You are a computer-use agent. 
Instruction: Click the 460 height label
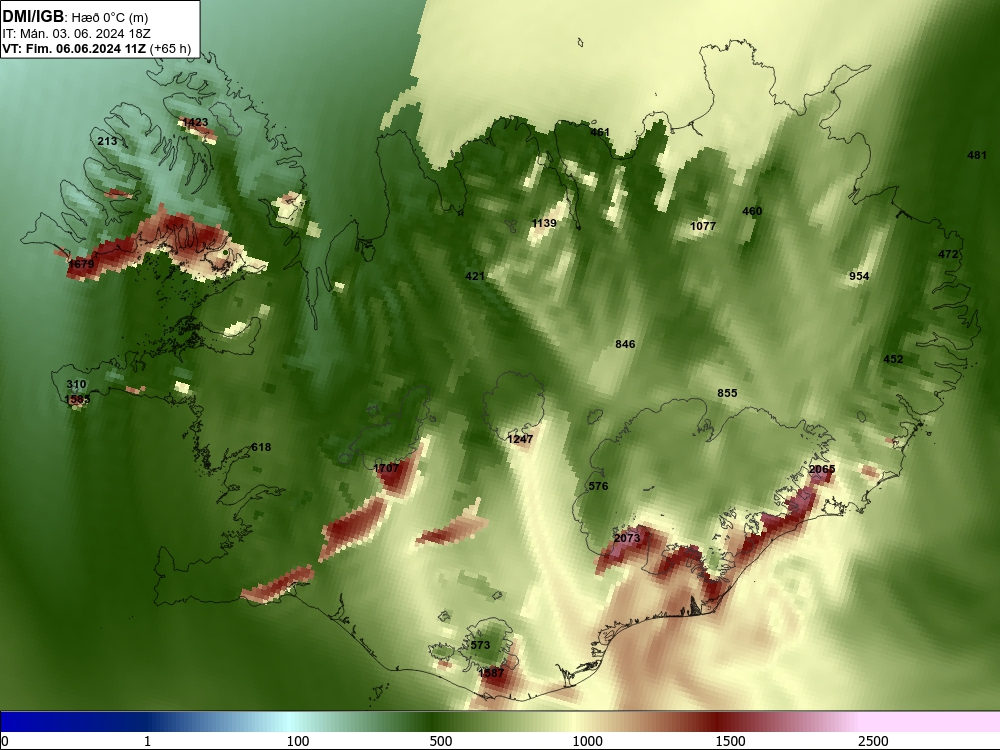pos(752,211)
